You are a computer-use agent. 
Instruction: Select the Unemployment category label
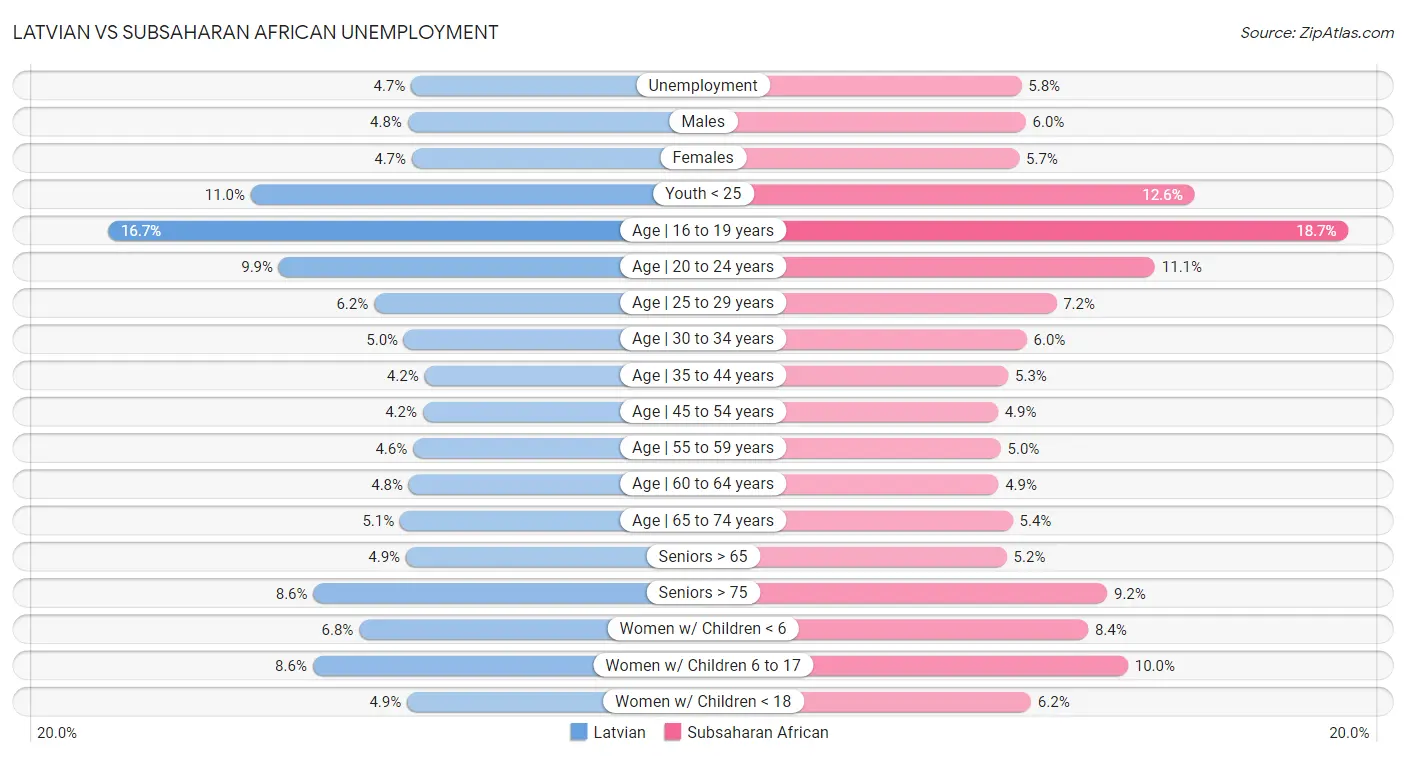(x=703, y=86)
